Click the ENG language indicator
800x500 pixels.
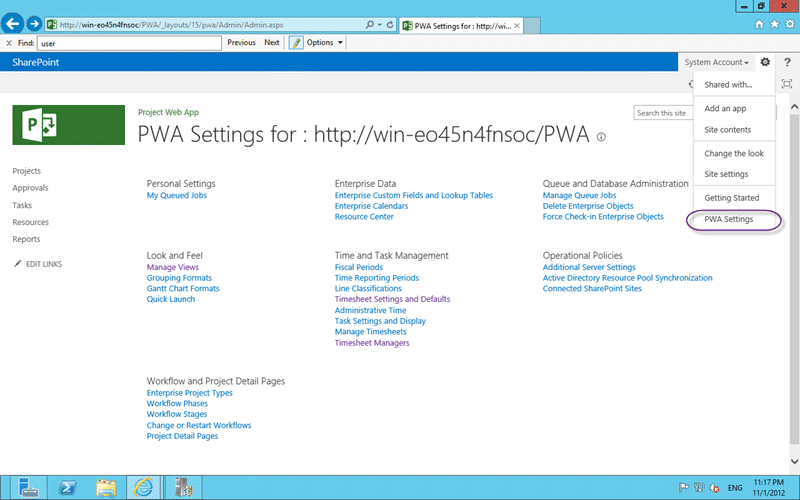(x=735, y=488)
